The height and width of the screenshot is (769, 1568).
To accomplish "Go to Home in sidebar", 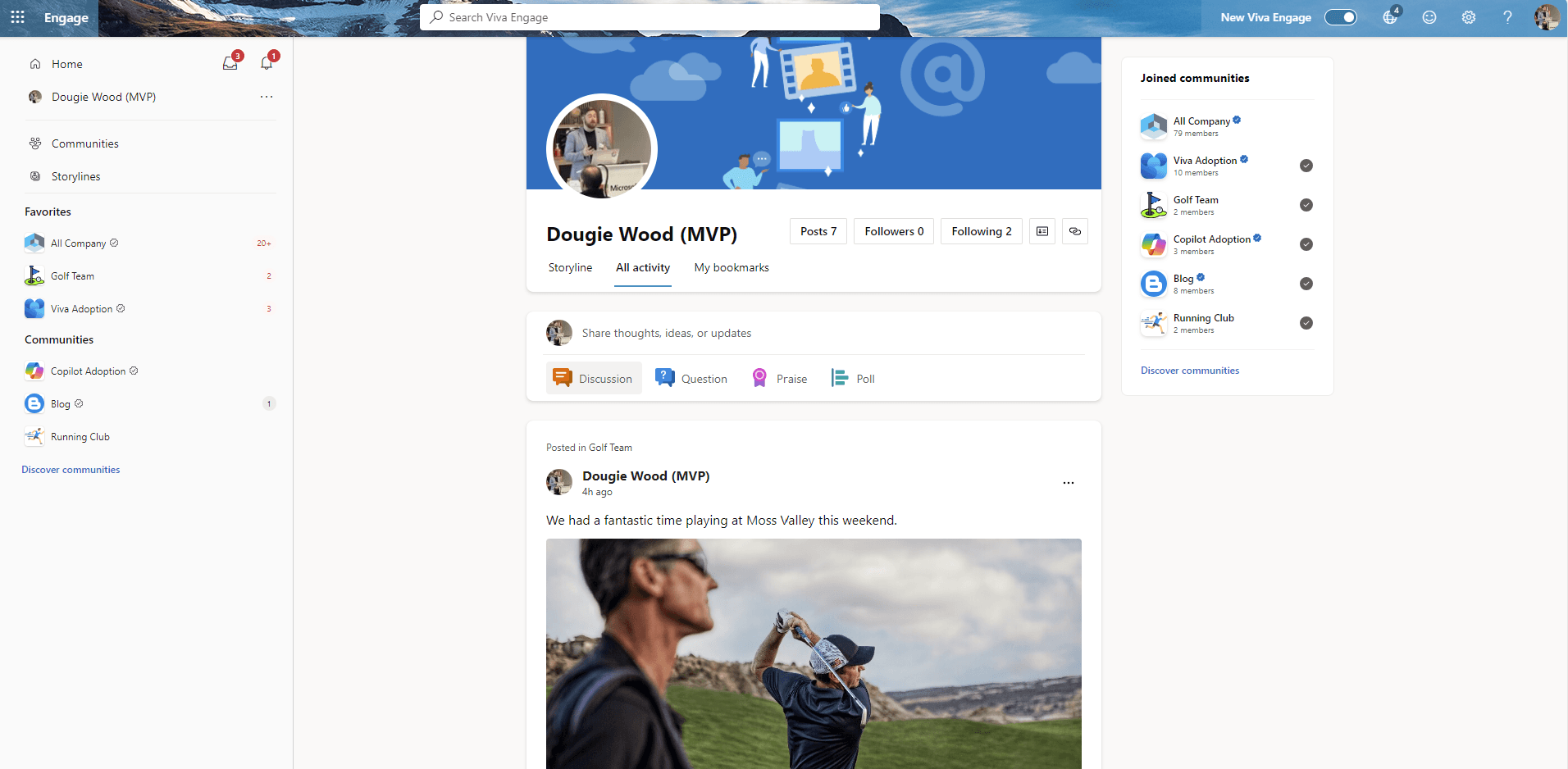I will point(67,64).
